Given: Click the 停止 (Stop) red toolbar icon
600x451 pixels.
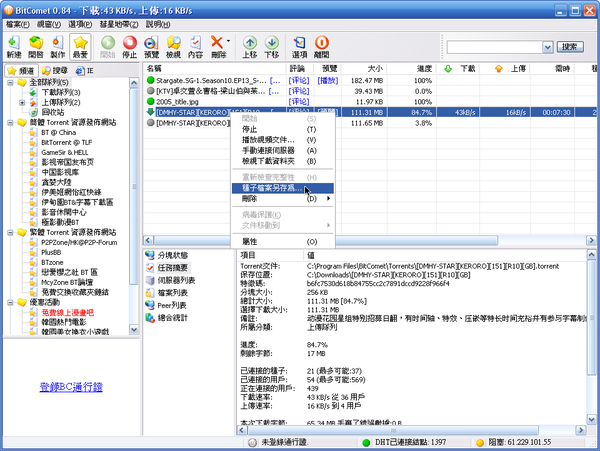Looking at the screenshot, I should click(130, 47).
